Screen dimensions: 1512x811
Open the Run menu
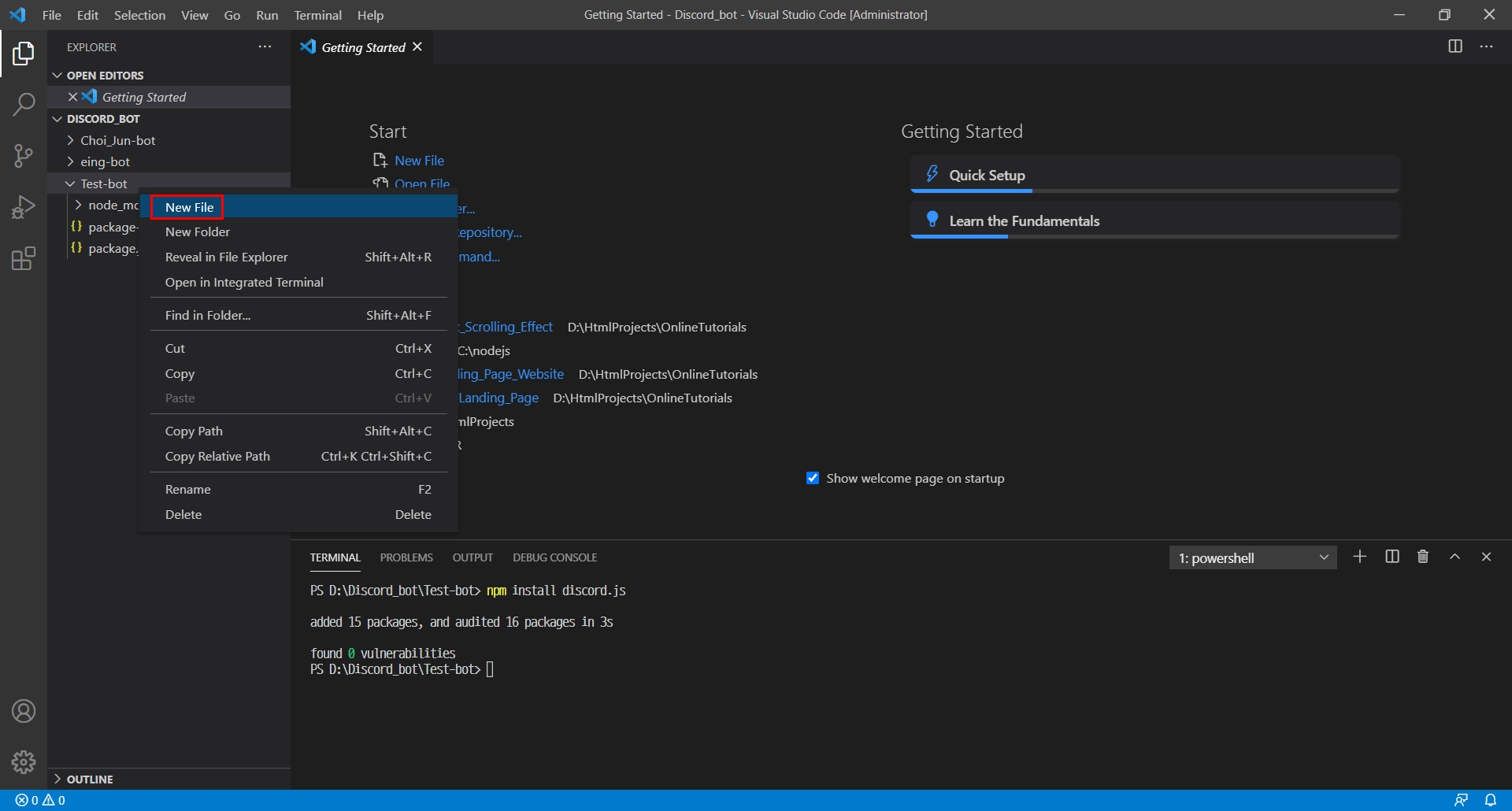267,15
